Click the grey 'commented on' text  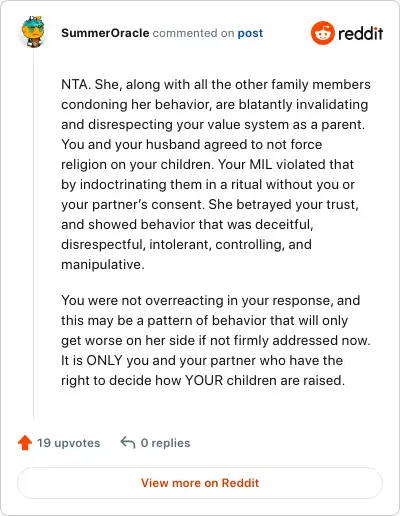click(x=193, y=33)
